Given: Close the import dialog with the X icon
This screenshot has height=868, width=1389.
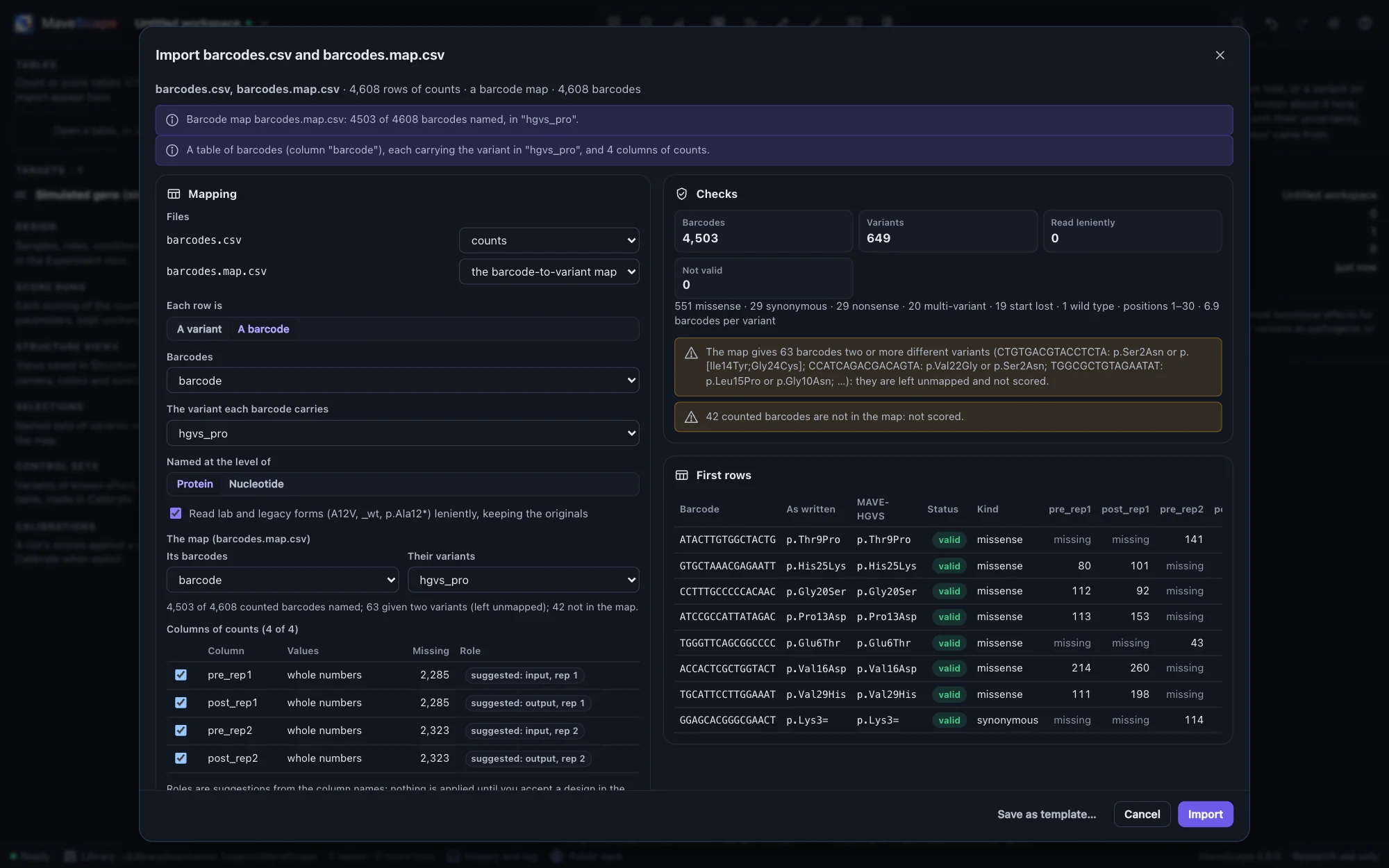Looking at the screenshot, I should pyautogui.click(x=1220, y=55).
